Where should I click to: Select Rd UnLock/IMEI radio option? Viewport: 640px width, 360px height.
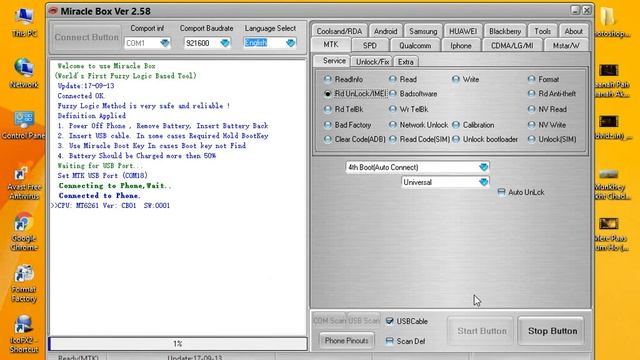pos(327,94)
